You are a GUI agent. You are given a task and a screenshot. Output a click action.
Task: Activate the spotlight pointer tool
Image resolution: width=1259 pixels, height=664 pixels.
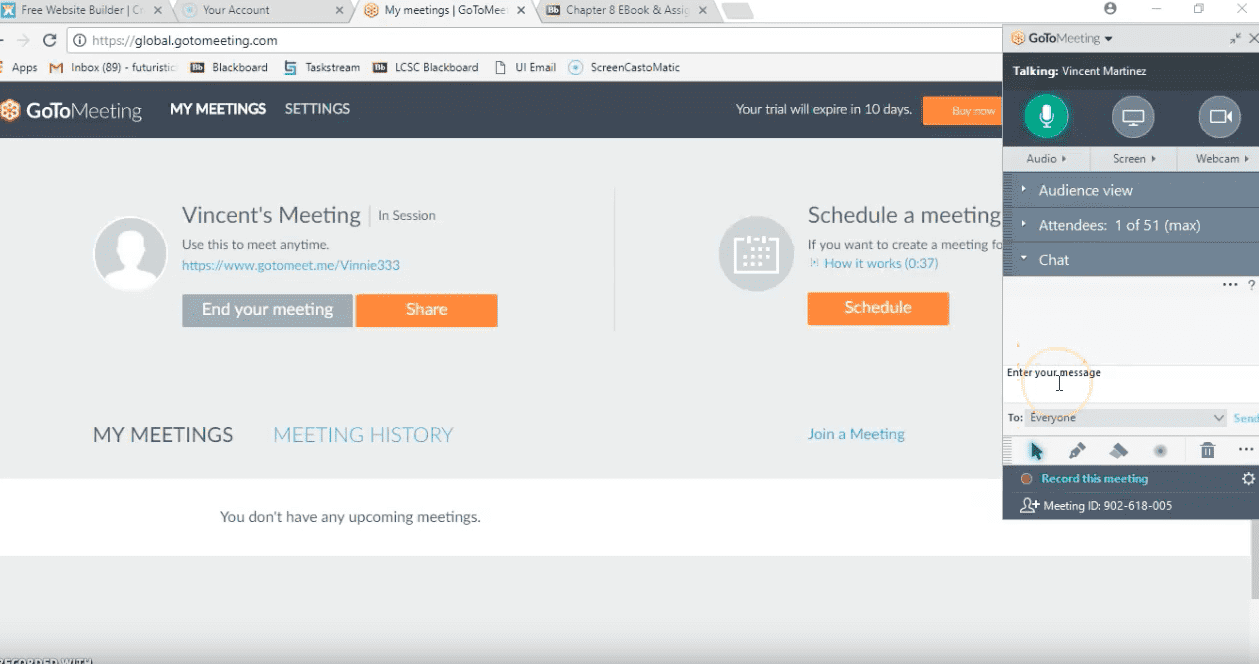click(1160, 450)
